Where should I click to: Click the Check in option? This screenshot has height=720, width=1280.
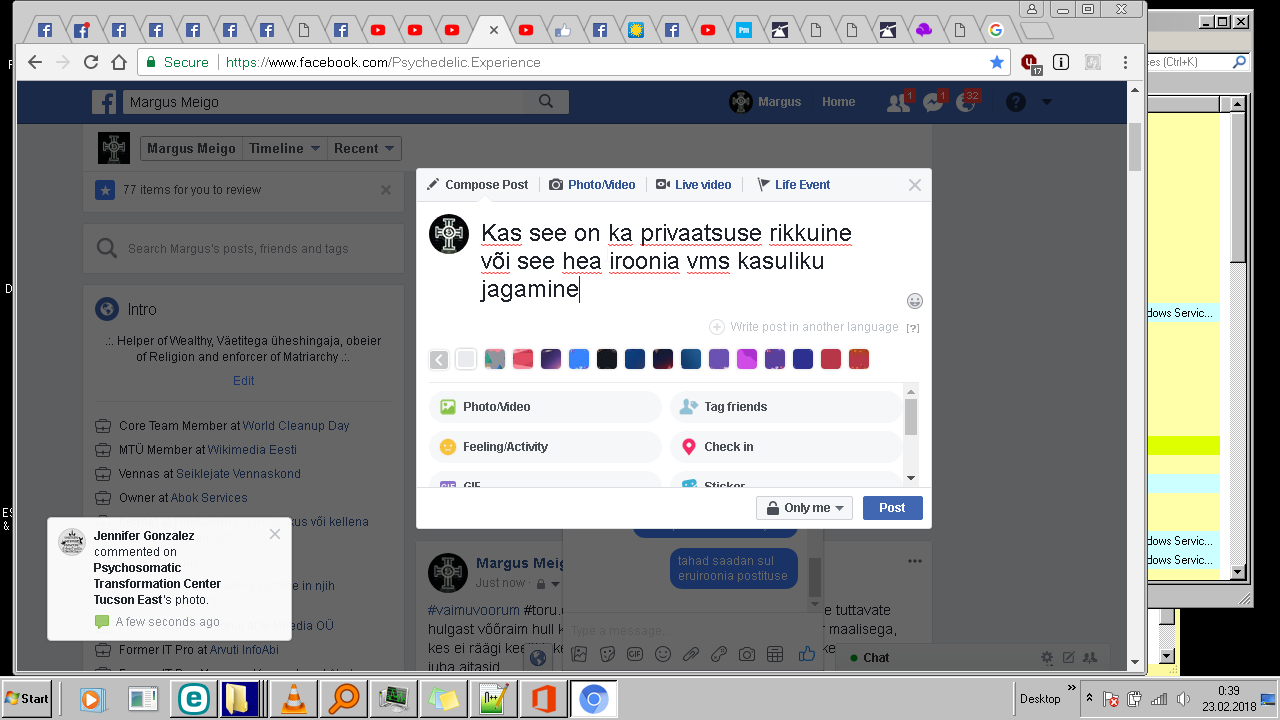click(785, 447)
